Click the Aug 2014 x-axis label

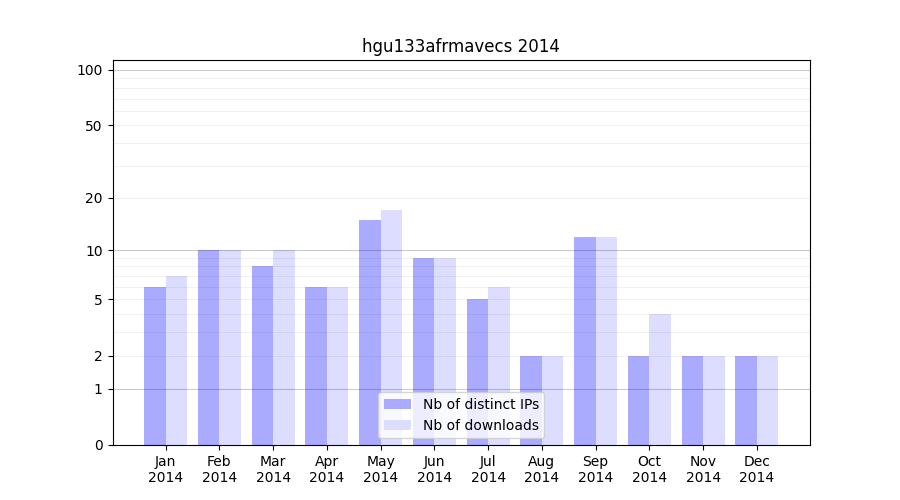(542, 469)
